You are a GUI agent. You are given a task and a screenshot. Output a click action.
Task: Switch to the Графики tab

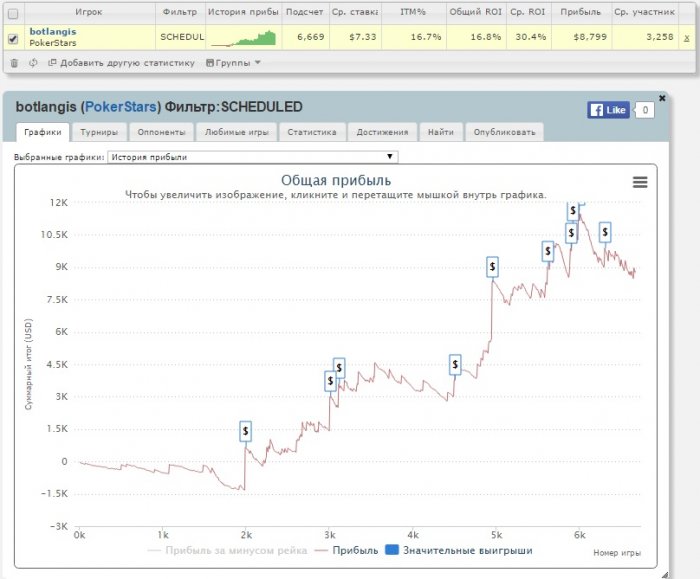click(x=43, y=132)
